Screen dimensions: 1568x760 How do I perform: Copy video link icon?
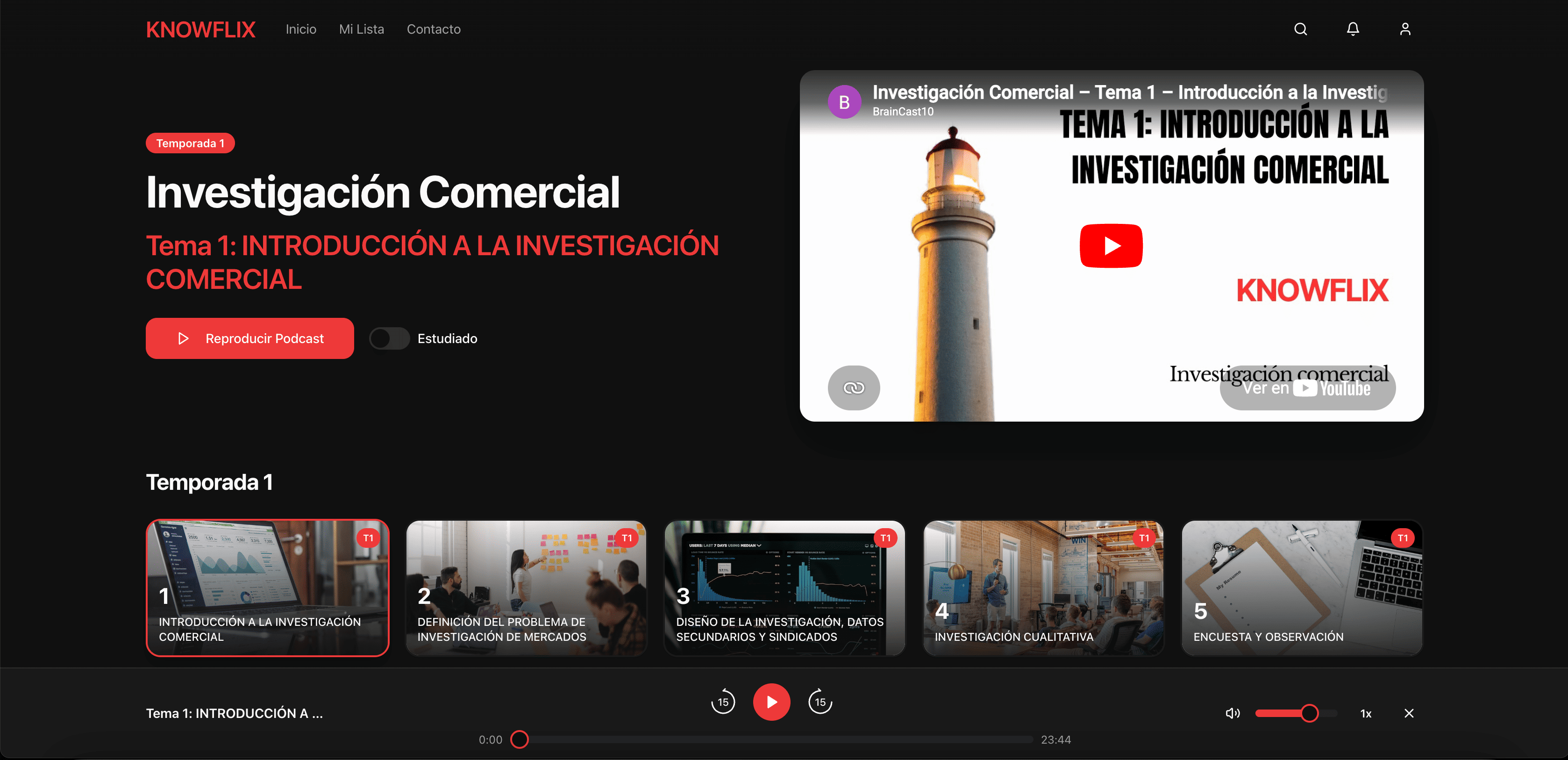click(854, 387)
